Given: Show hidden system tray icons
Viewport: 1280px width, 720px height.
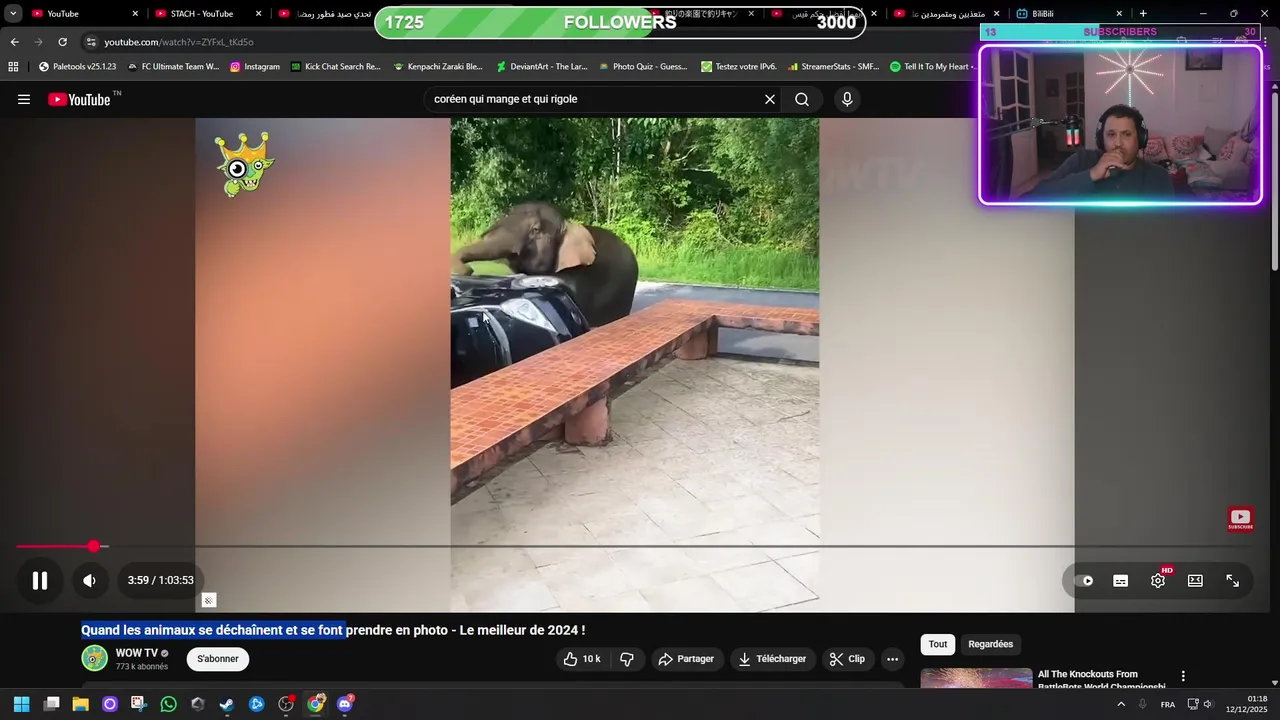Looking at the screenshot, I should tap(1121, 704).
